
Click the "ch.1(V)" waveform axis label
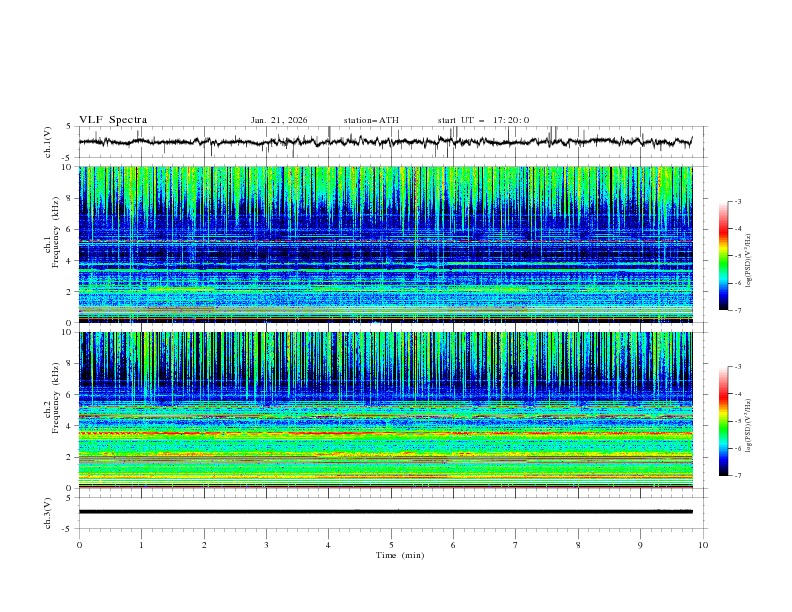pos(48,142)
